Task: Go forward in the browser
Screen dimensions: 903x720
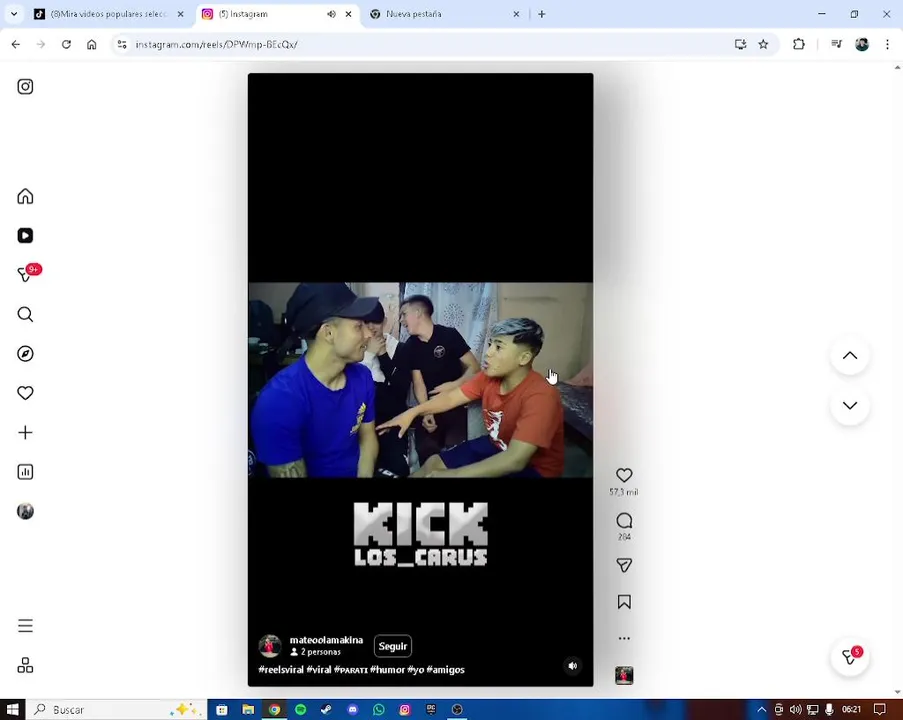Action: [x=41, y=44]
